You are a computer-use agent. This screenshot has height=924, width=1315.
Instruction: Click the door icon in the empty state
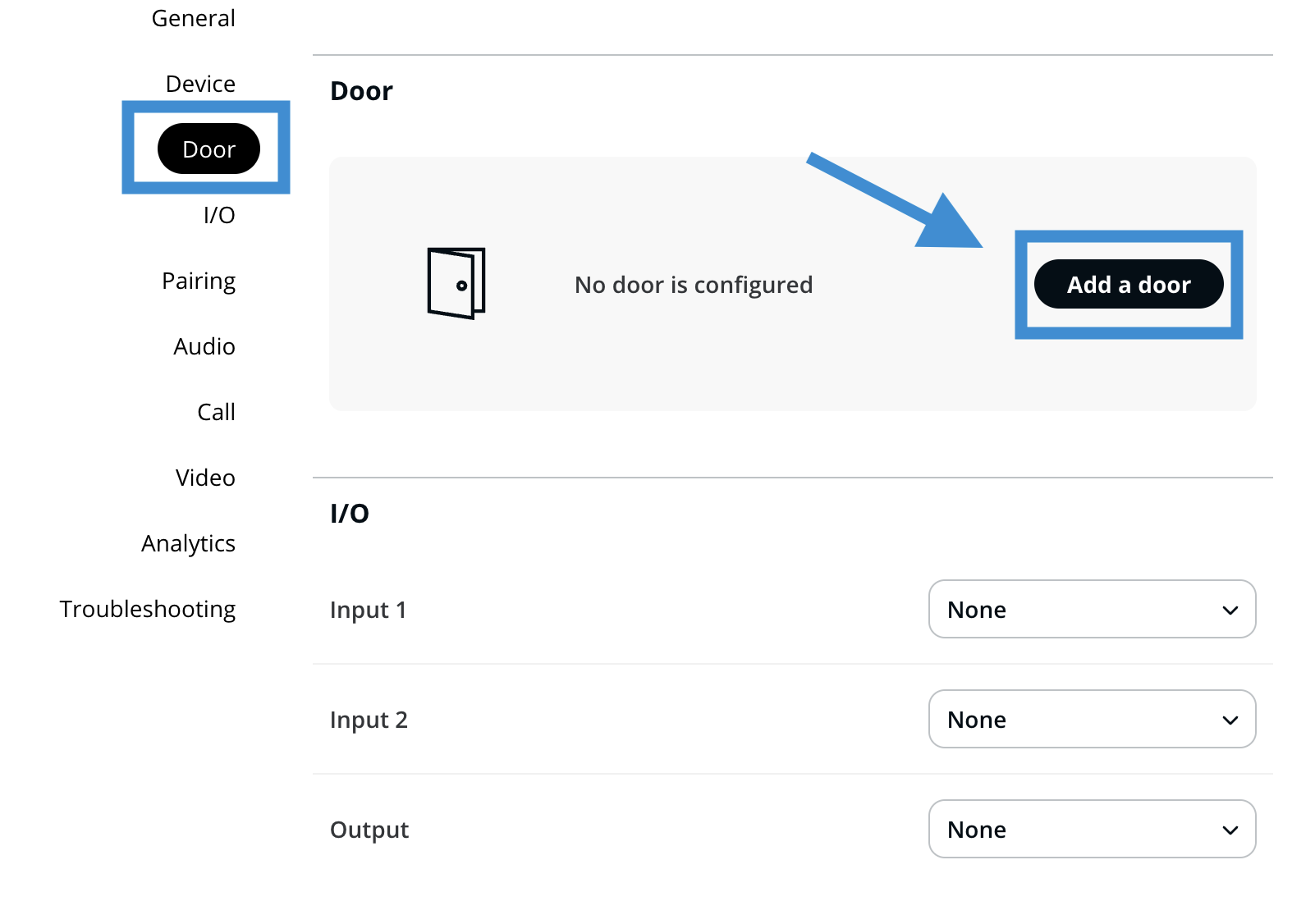click(456, 283)
